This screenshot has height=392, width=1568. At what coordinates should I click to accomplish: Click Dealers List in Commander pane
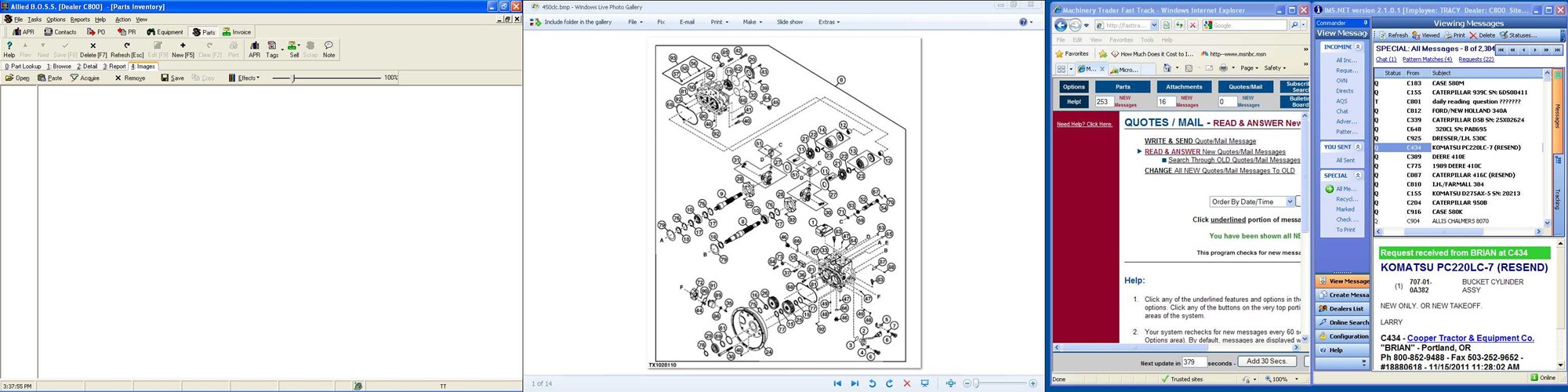(1344, 309)
